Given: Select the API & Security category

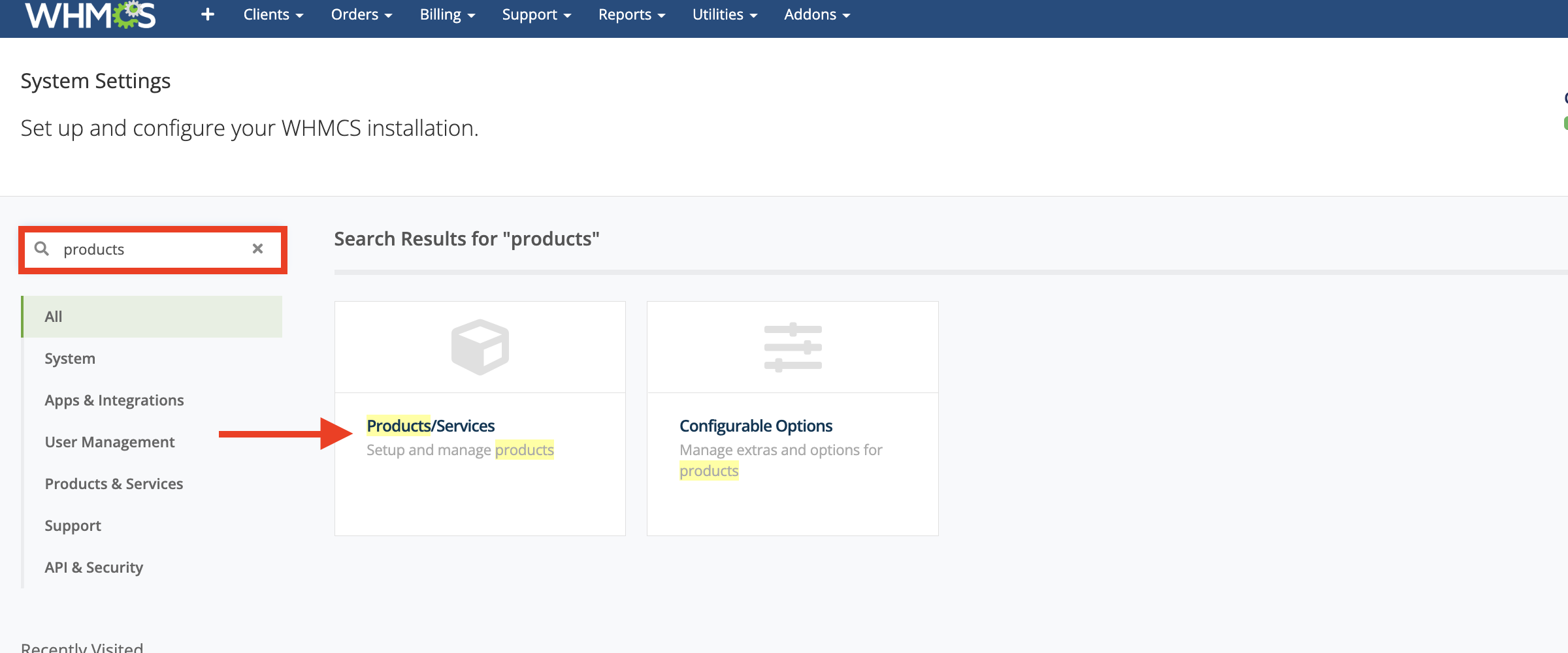Looking at the screenshot, I should 153,567.
